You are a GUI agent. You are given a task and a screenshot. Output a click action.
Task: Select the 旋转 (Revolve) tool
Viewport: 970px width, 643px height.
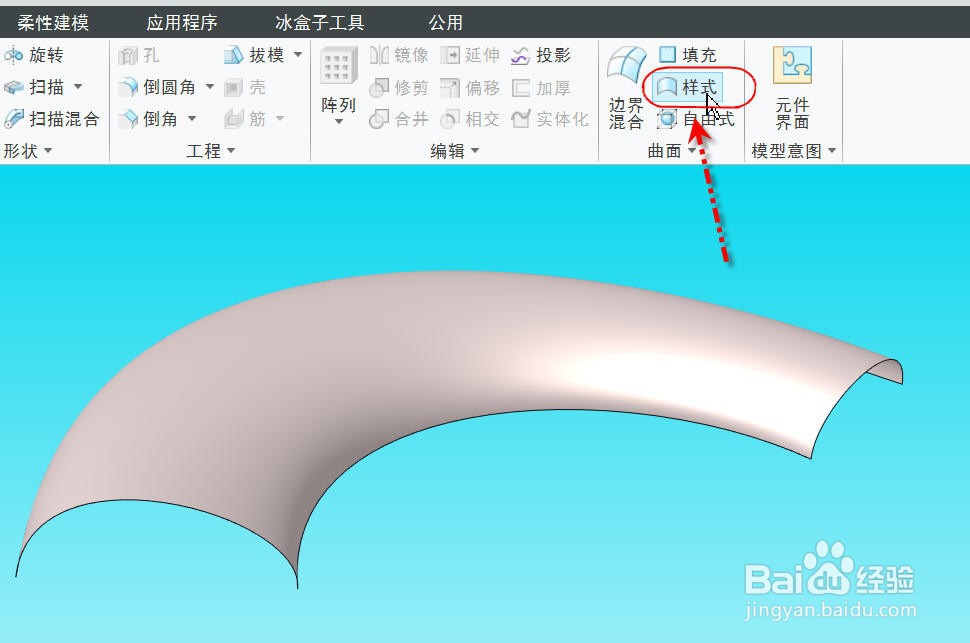(x=34, y=55)
